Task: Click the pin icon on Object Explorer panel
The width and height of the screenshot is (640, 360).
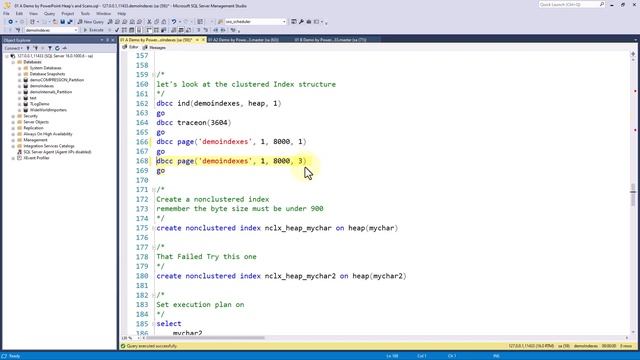Action: pyautogui.click(x=107, y=40)
